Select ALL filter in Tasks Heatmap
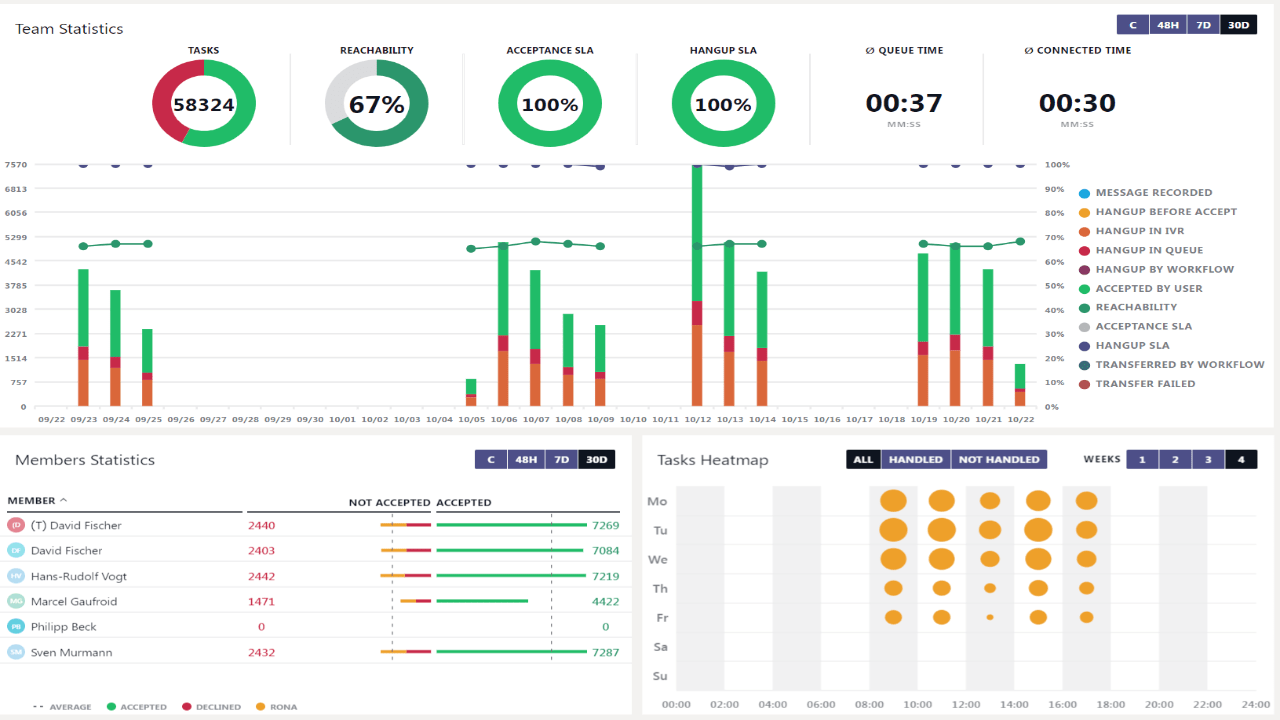The width and height of the screenshot is (1280, 720). (863, 460)
